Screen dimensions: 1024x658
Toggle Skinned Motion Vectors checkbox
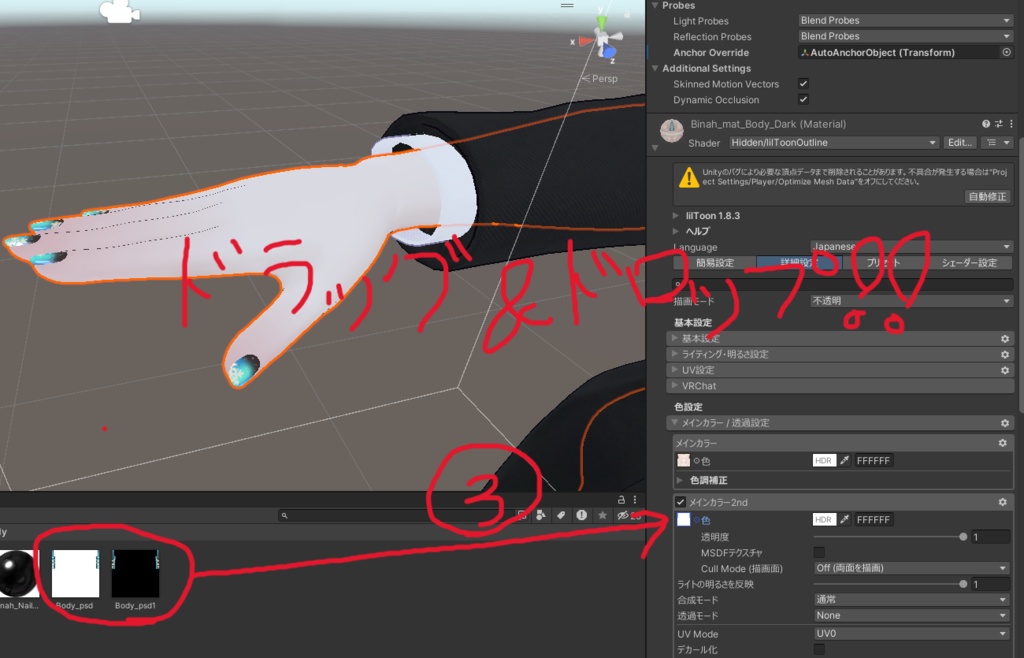(803, 84)
